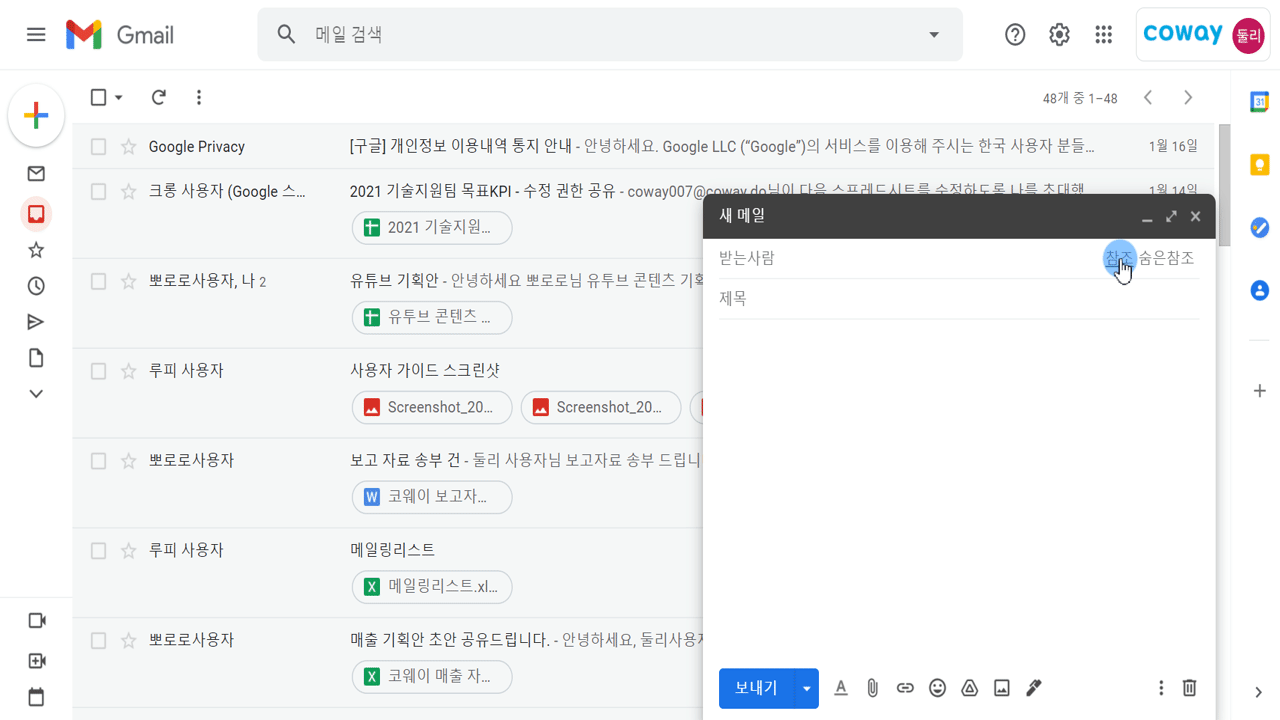
Task: Open the select dropdown arrow beside the checkbox
Action: pos(119,98)
